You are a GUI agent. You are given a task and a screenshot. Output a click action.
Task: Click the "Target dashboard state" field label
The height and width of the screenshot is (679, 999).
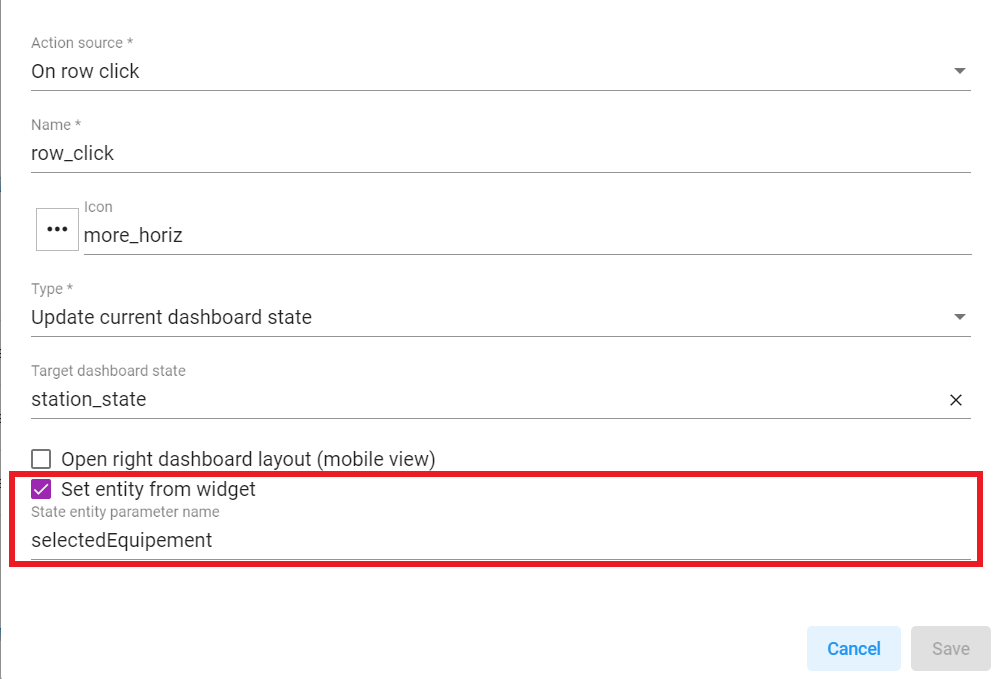tap(108, 370)
